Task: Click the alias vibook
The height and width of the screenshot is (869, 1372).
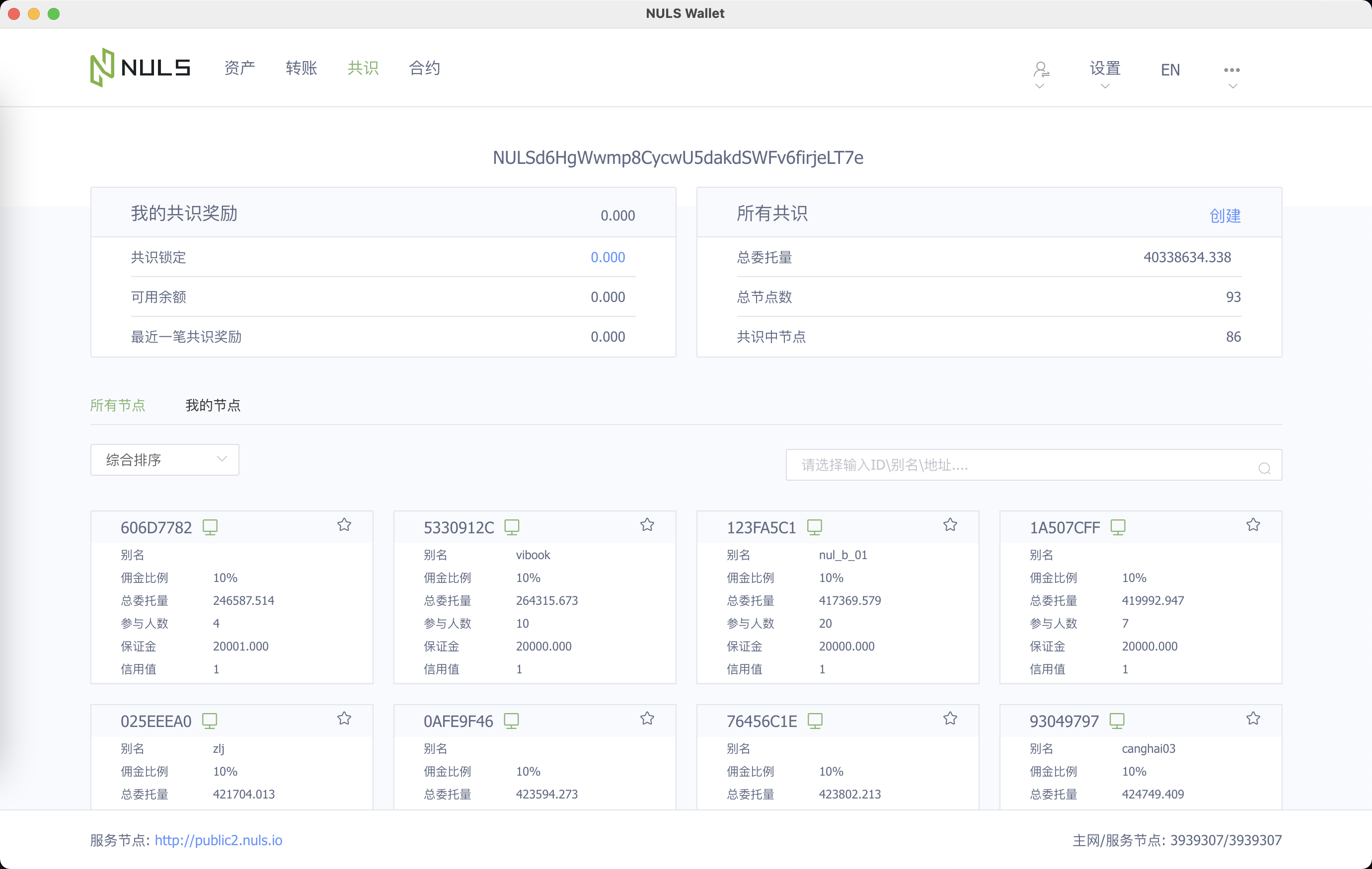Action: (x=533, y=555)
